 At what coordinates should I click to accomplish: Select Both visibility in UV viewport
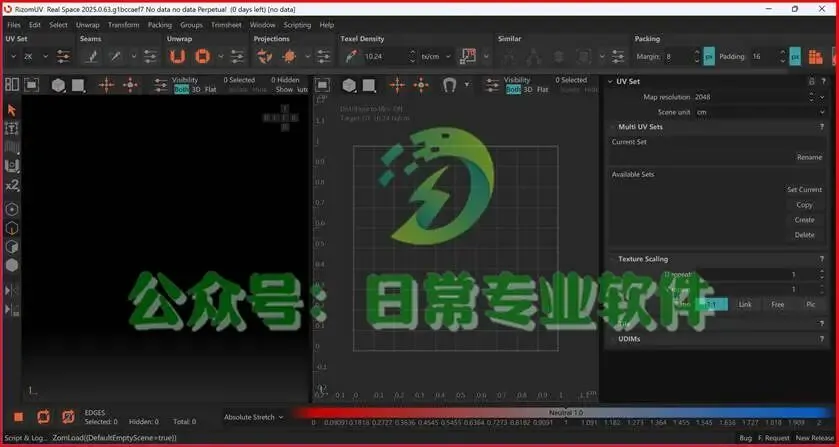point(514,89)
